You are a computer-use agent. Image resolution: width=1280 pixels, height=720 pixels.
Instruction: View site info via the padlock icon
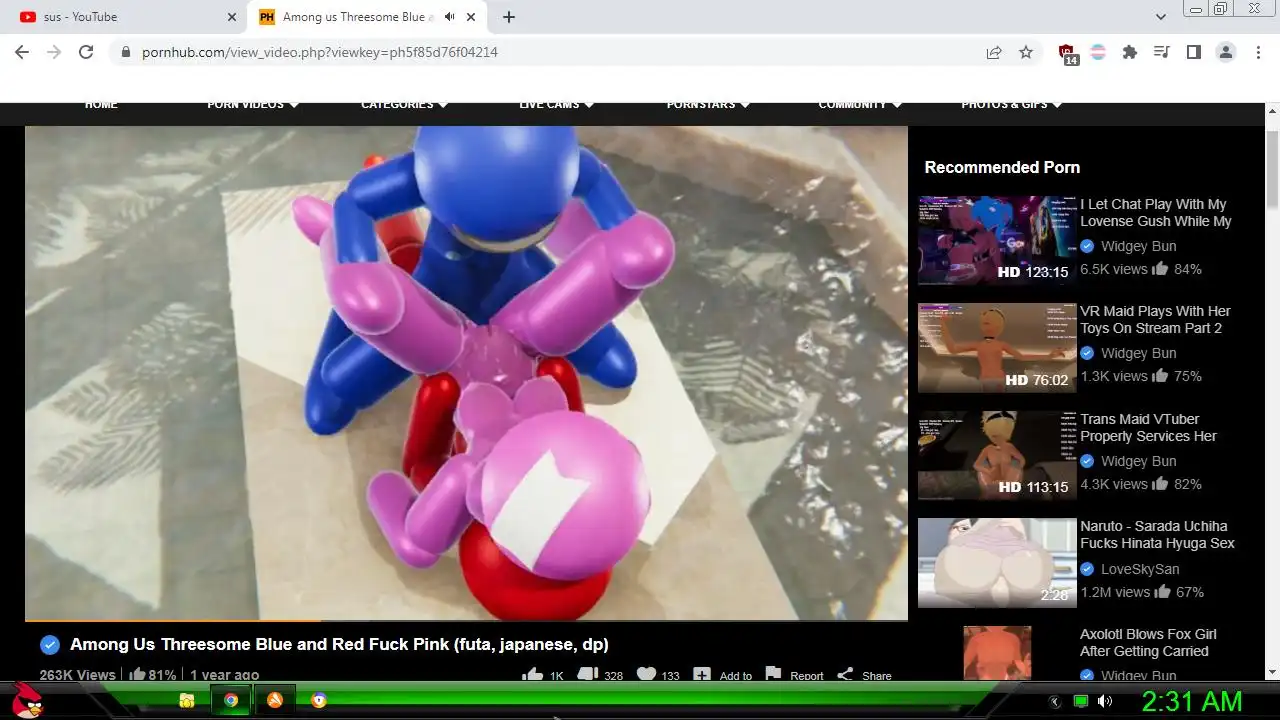pyautogui.click(x=125, y=52)
